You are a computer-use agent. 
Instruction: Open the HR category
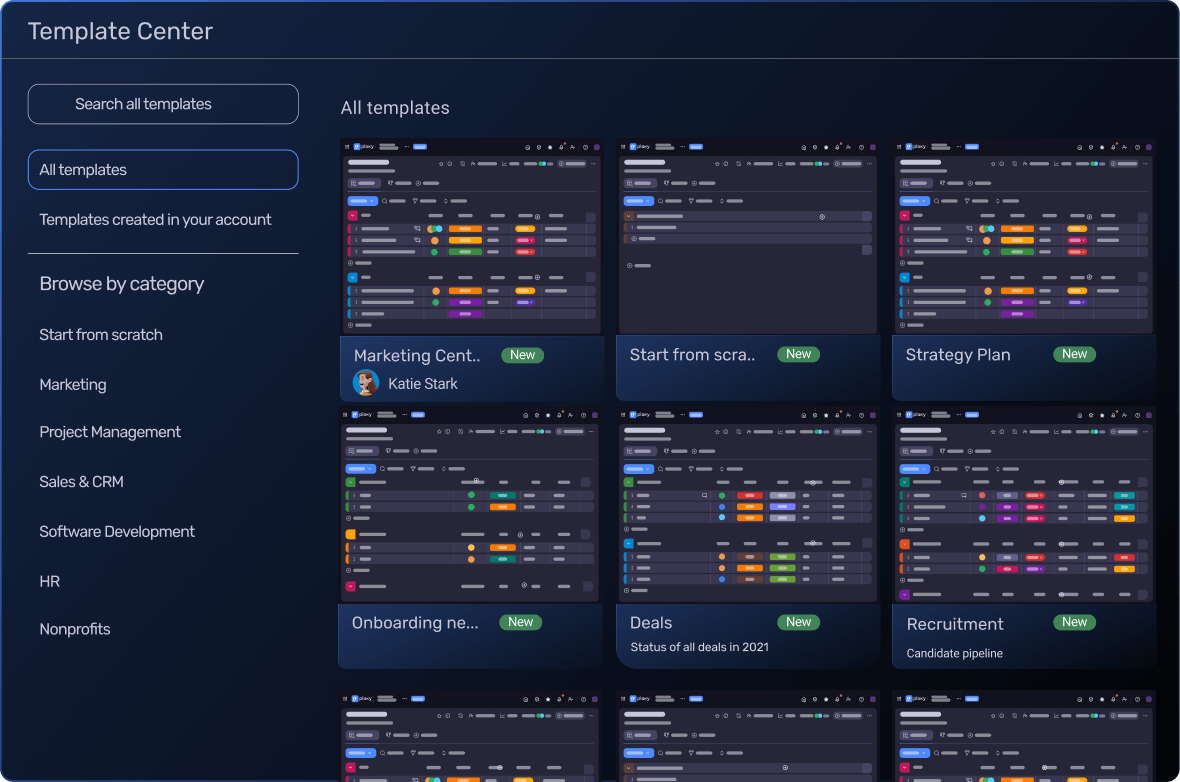click(x=50, y=582)
